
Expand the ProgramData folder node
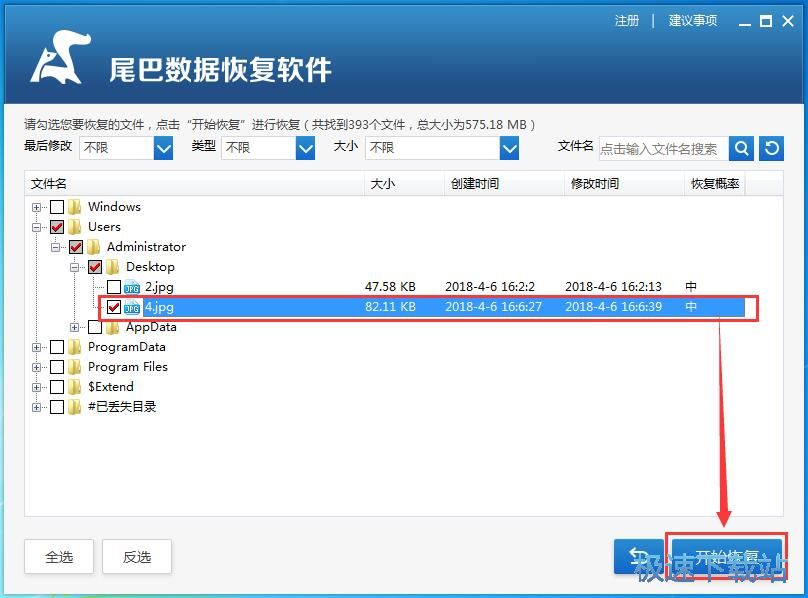[36, 347]
